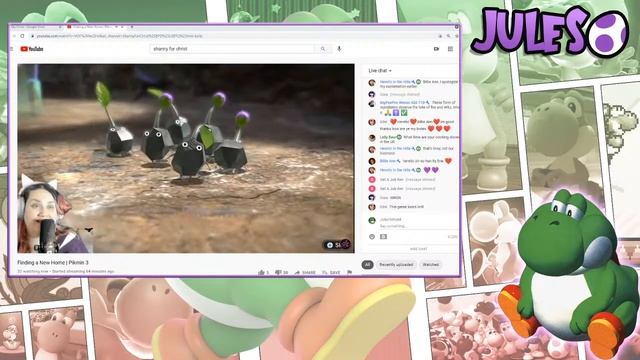The height and width of the screenshot is (360, 640).
Task: Expand the Live chat dropdown
Action: coord(380,71)
